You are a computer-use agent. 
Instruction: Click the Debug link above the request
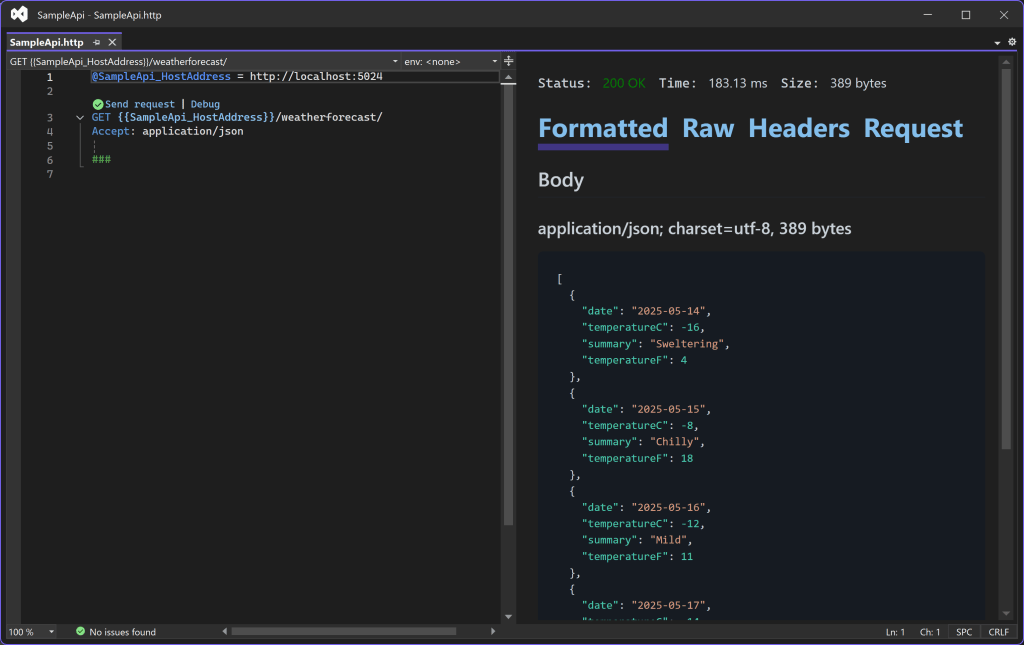(x=205, y=104)
